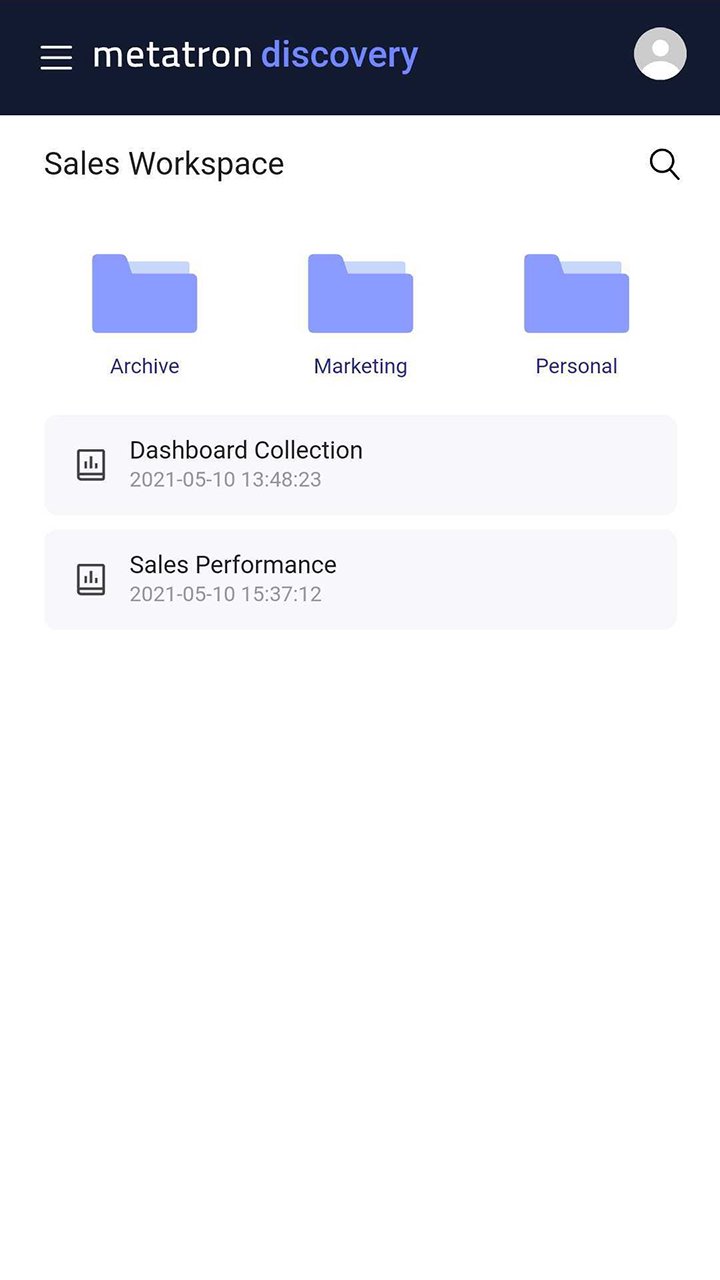Open search with the magnifier icon
720x1280 pixels.
coord(664,164)
